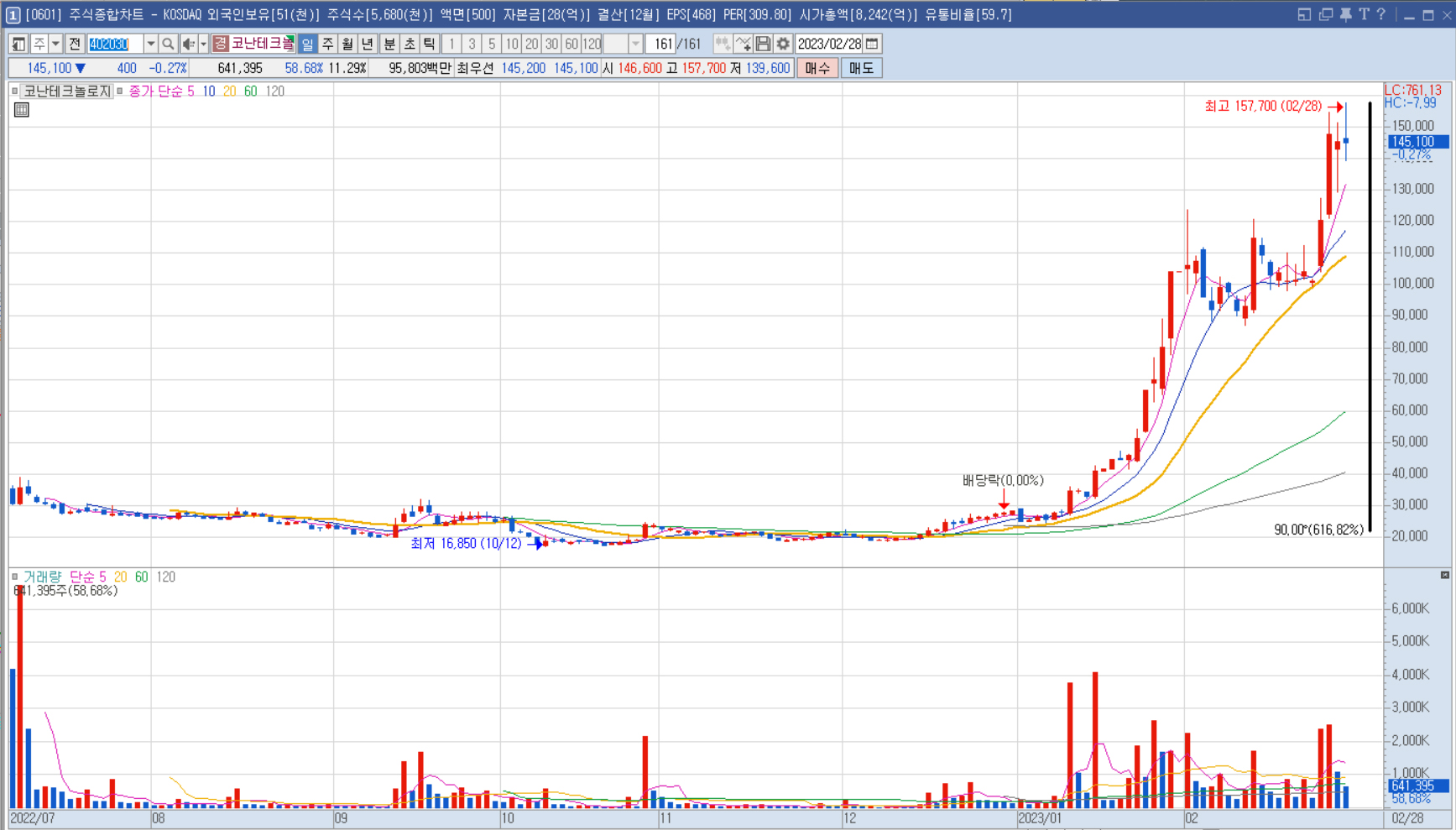This screenshot has width=1456, height=830.
Task: Click the T font size icon
Action: click(1364, 14)
